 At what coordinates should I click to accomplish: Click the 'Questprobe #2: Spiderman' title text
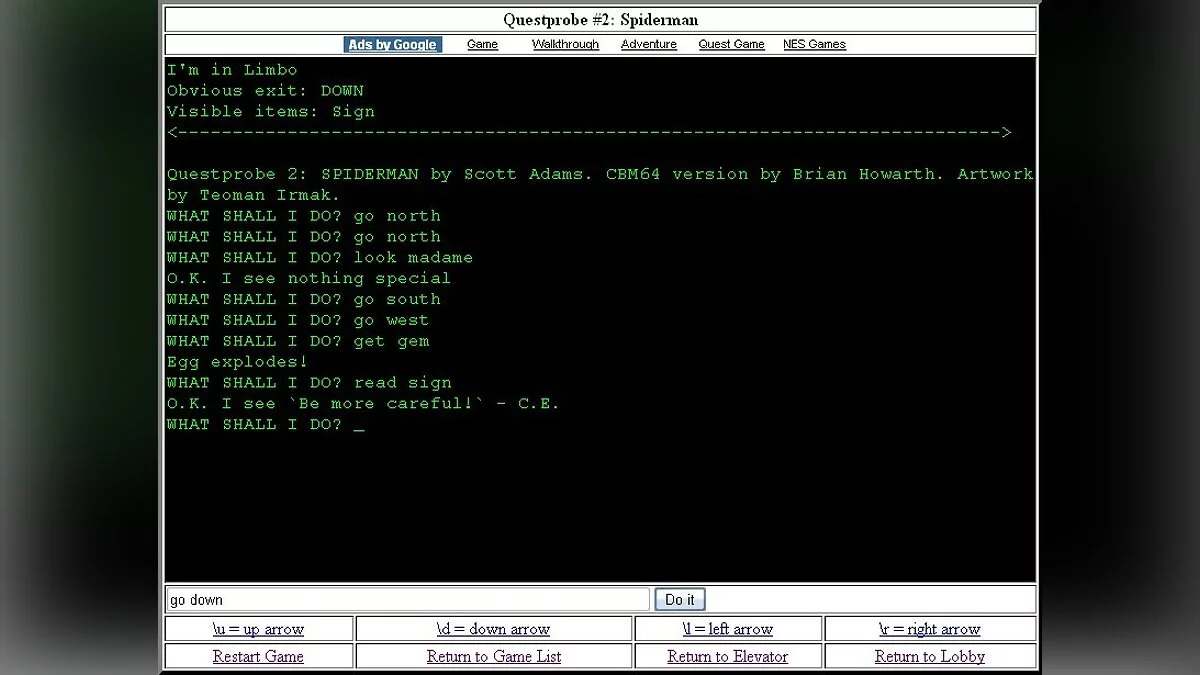pos(600,19)
